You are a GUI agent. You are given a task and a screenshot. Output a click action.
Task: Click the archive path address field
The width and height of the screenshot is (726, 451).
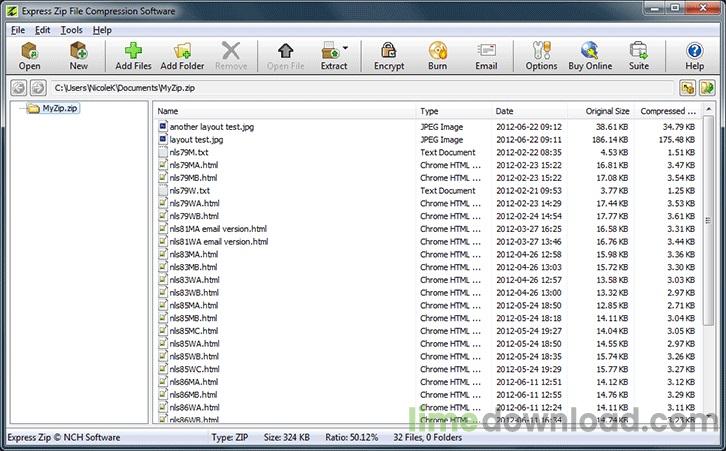pos(362,88)
